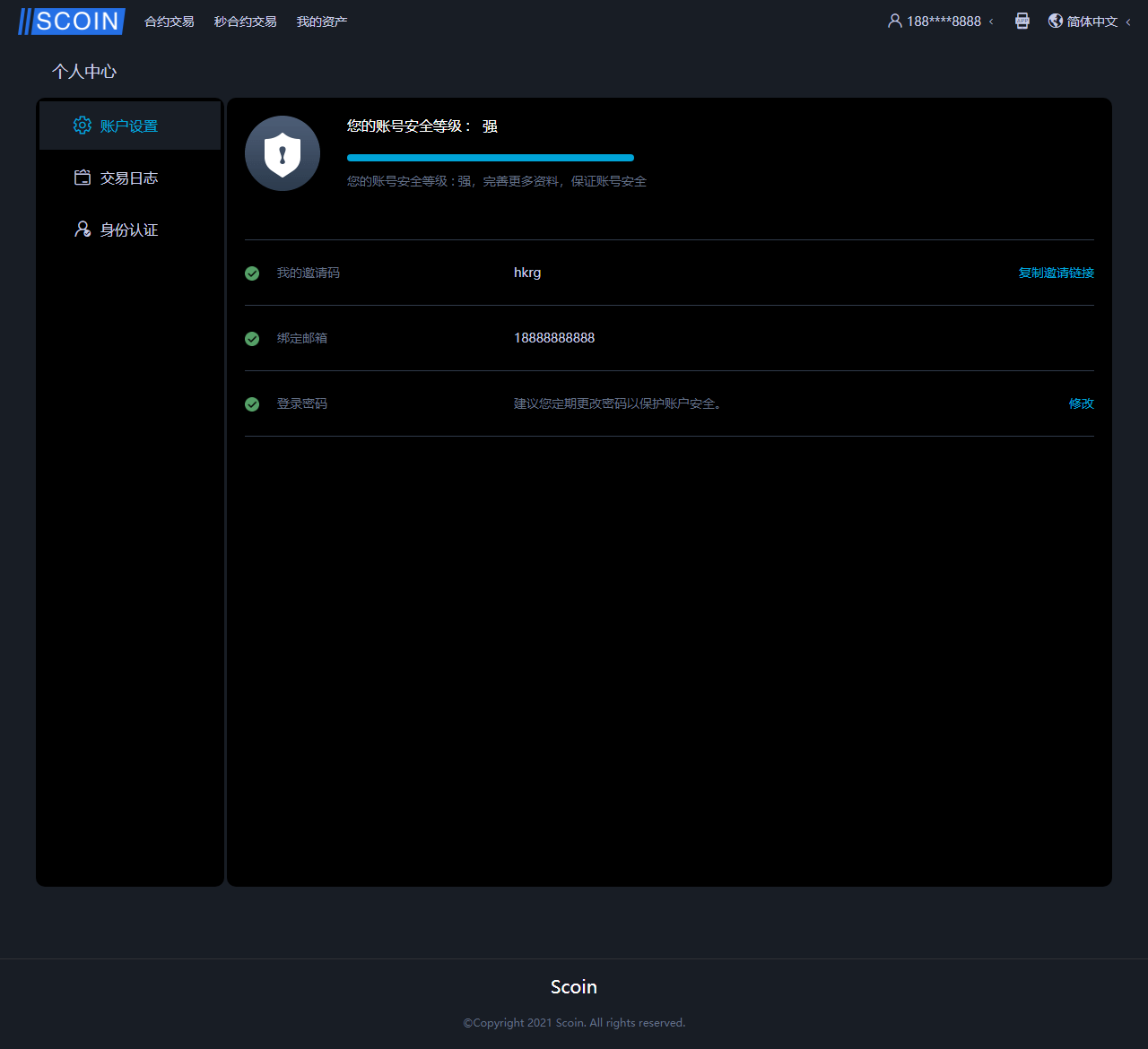Click the globe language icon

click(x=1056, y=21)
